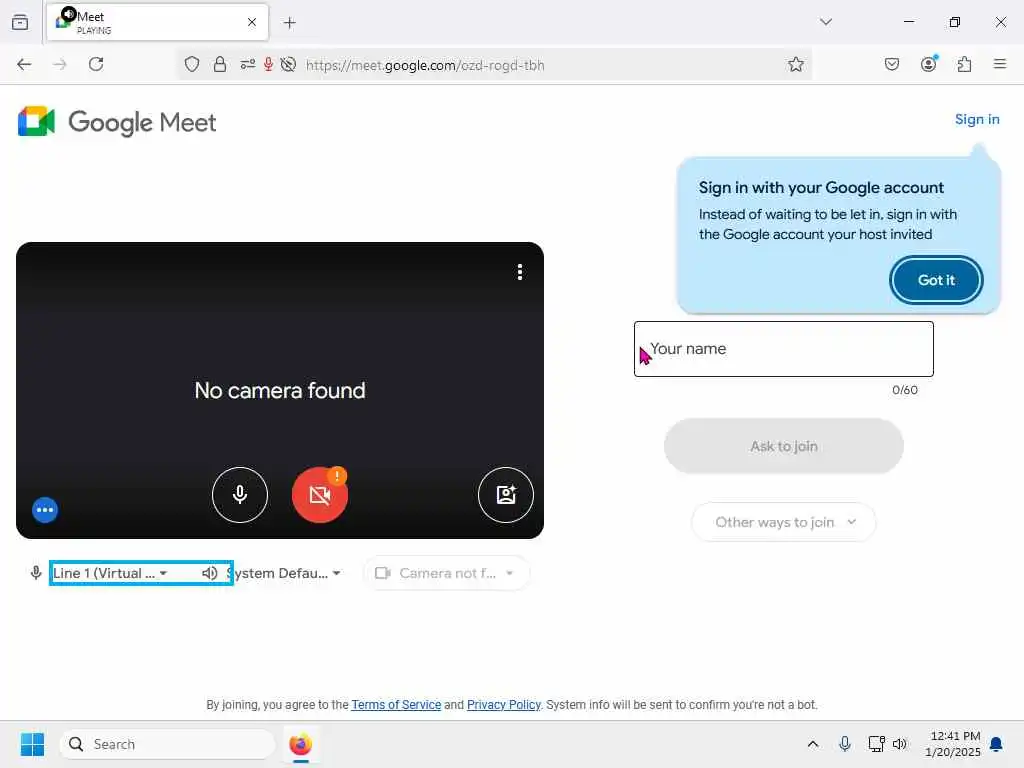Click the speaker icon beside System Default
Viewport: 1024px width, 768px height.
point(209,573)
